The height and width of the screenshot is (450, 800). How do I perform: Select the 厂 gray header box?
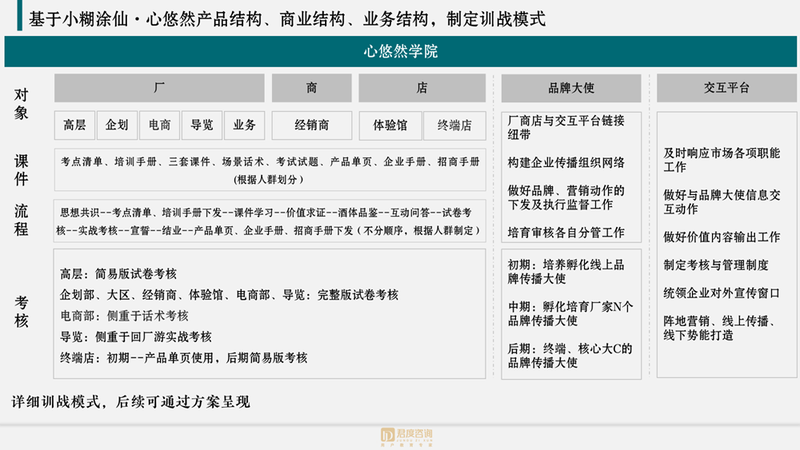pyautogui.click(x=159, y=88)
